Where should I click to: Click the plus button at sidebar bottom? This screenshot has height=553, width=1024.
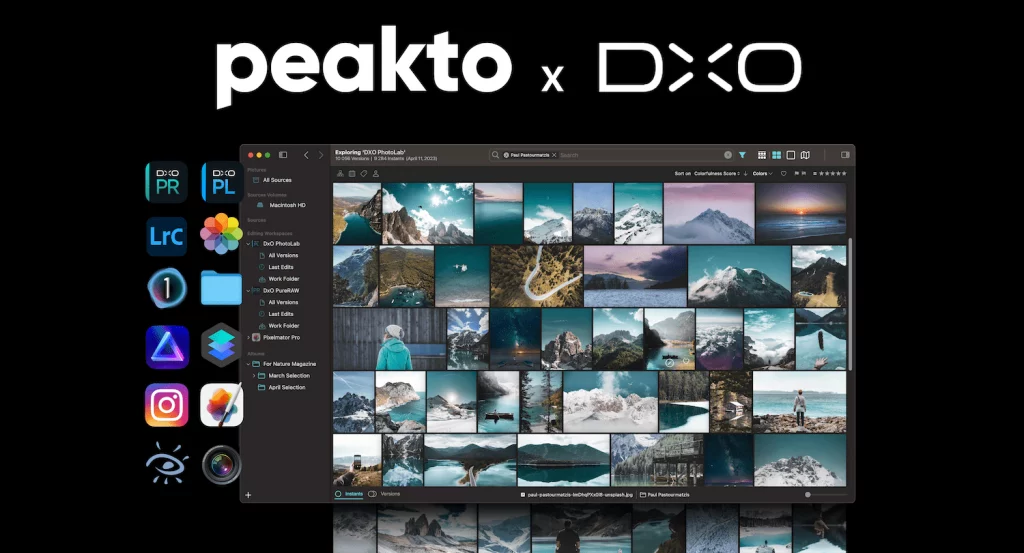248,495
